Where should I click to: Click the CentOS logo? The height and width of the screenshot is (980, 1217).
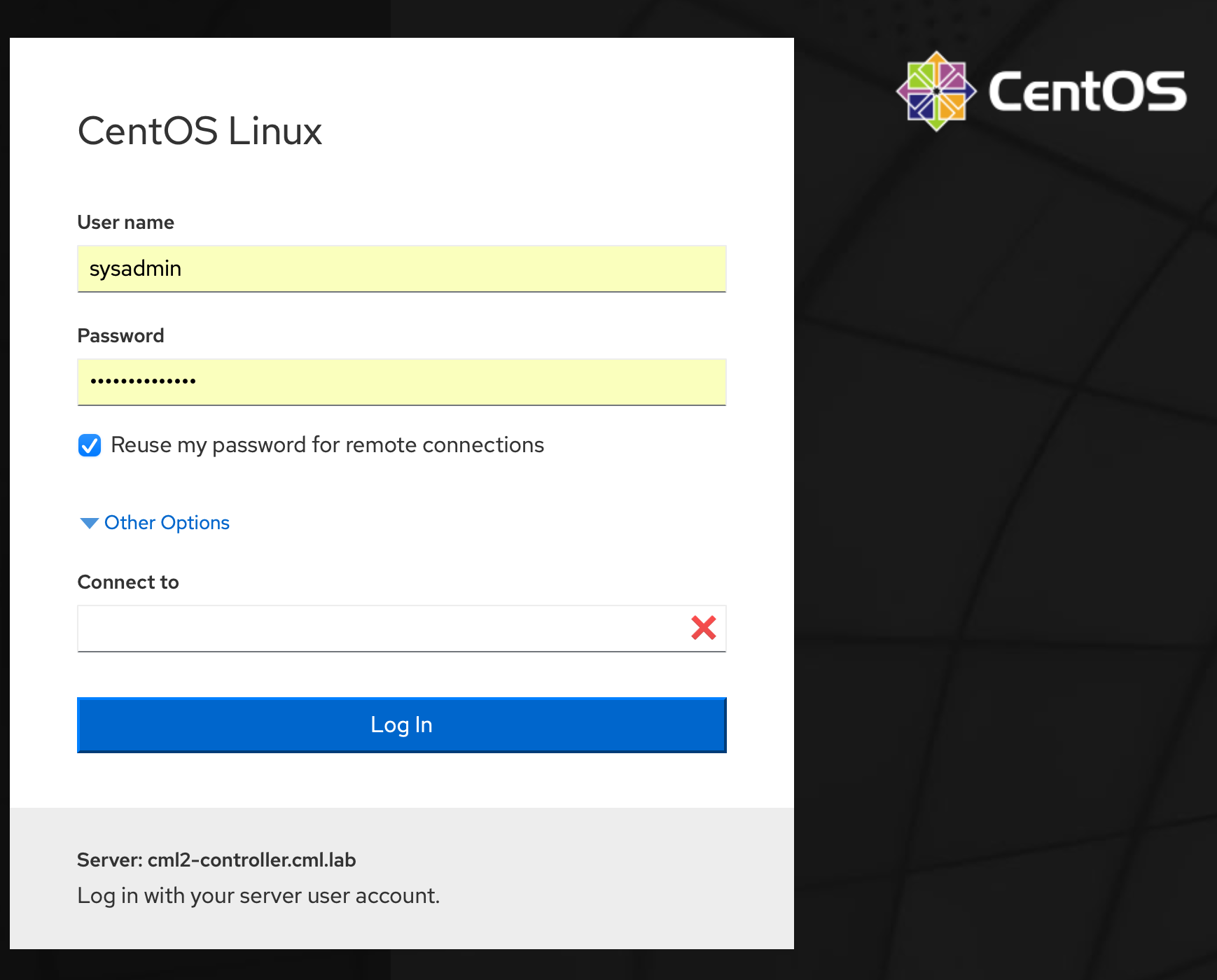coord(1041,91)
